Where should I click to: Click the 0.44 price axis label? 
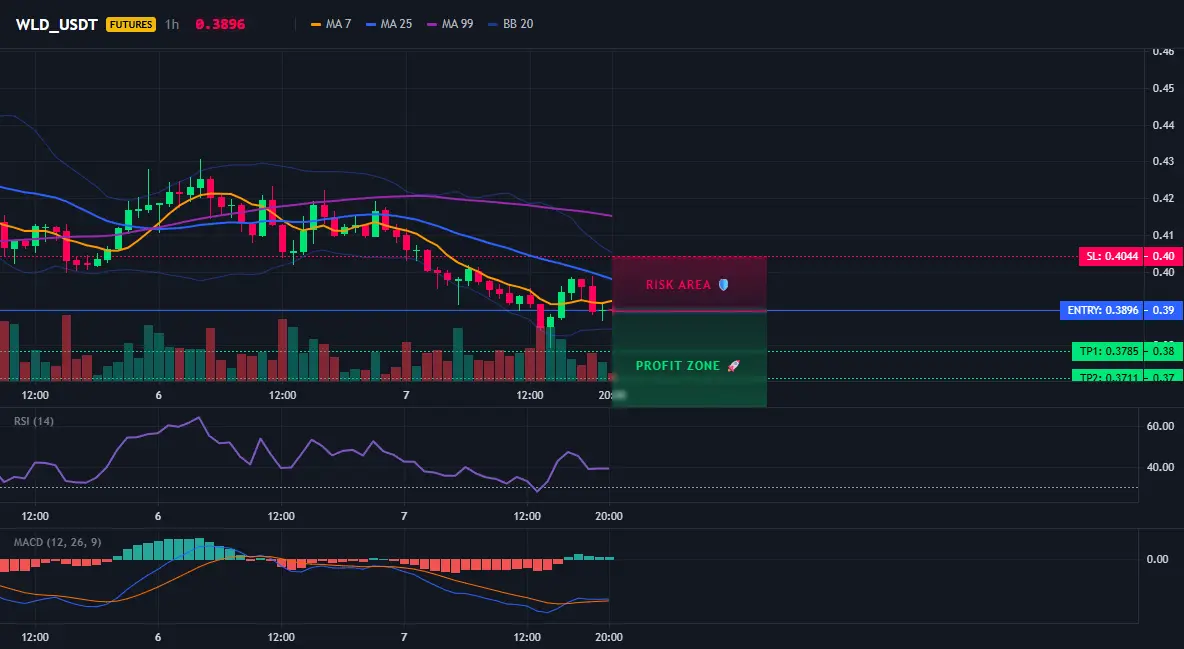click(1163, 125)
